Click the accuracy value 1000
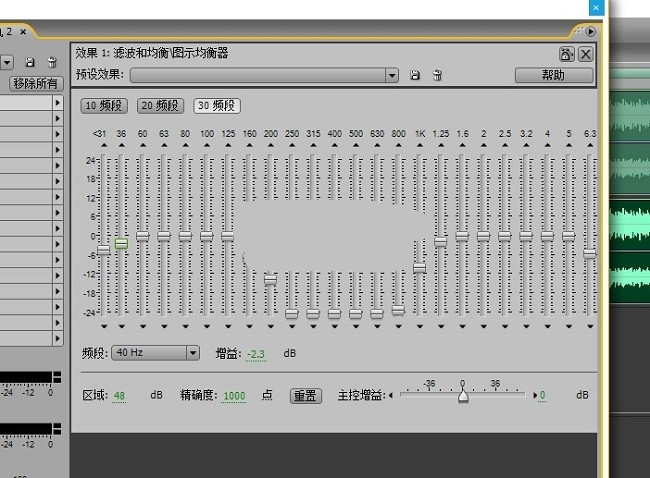Image resolution: width=650 pixels, height=478 pixels. click(234, 396)
